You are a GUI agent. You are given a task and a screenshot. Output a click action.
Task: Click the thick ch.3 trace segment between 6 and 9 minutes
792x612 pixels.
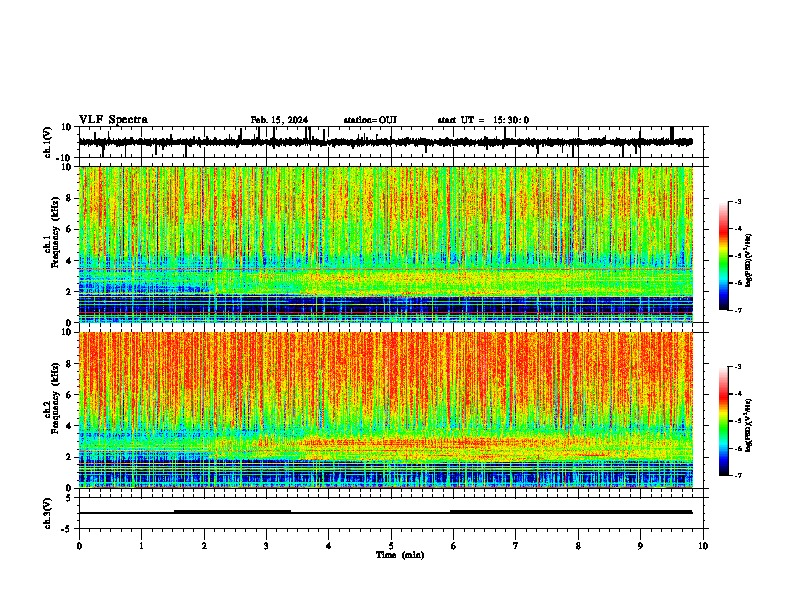point(571,512)
